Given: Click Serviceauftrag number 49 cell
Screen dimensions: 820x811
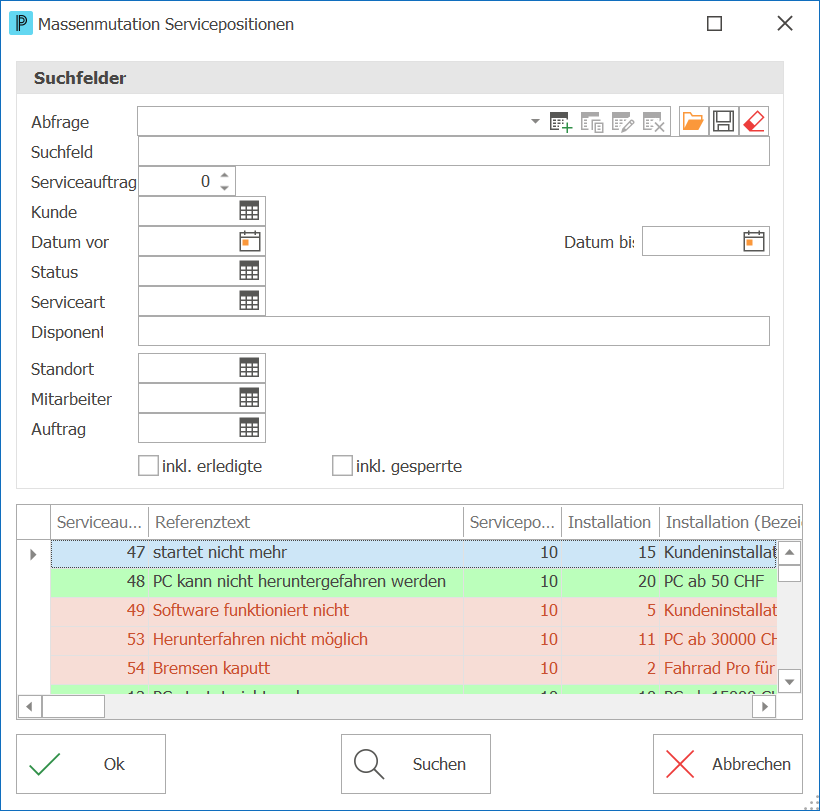Looking at the screenshot, I should [x=99, y=611].
